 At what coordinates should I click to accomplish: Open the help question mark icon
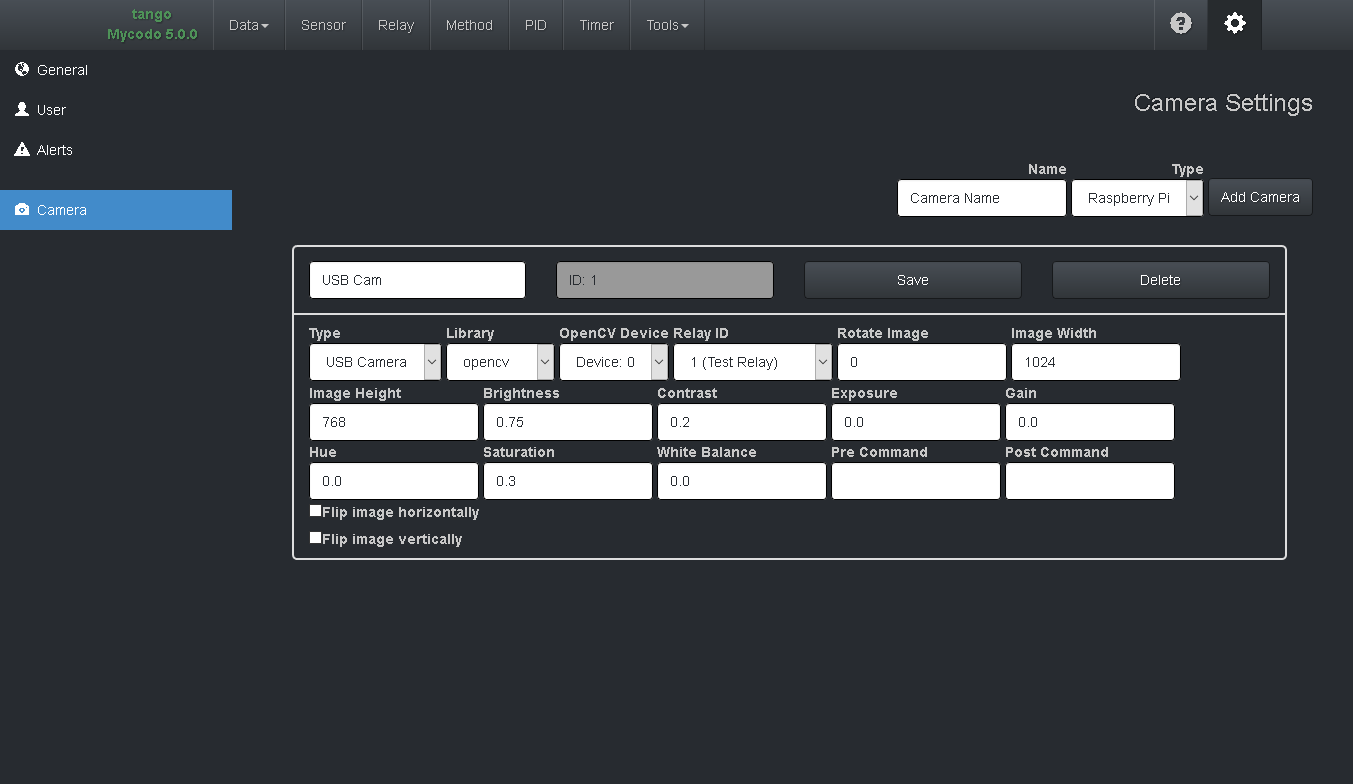pos(1181,24)
